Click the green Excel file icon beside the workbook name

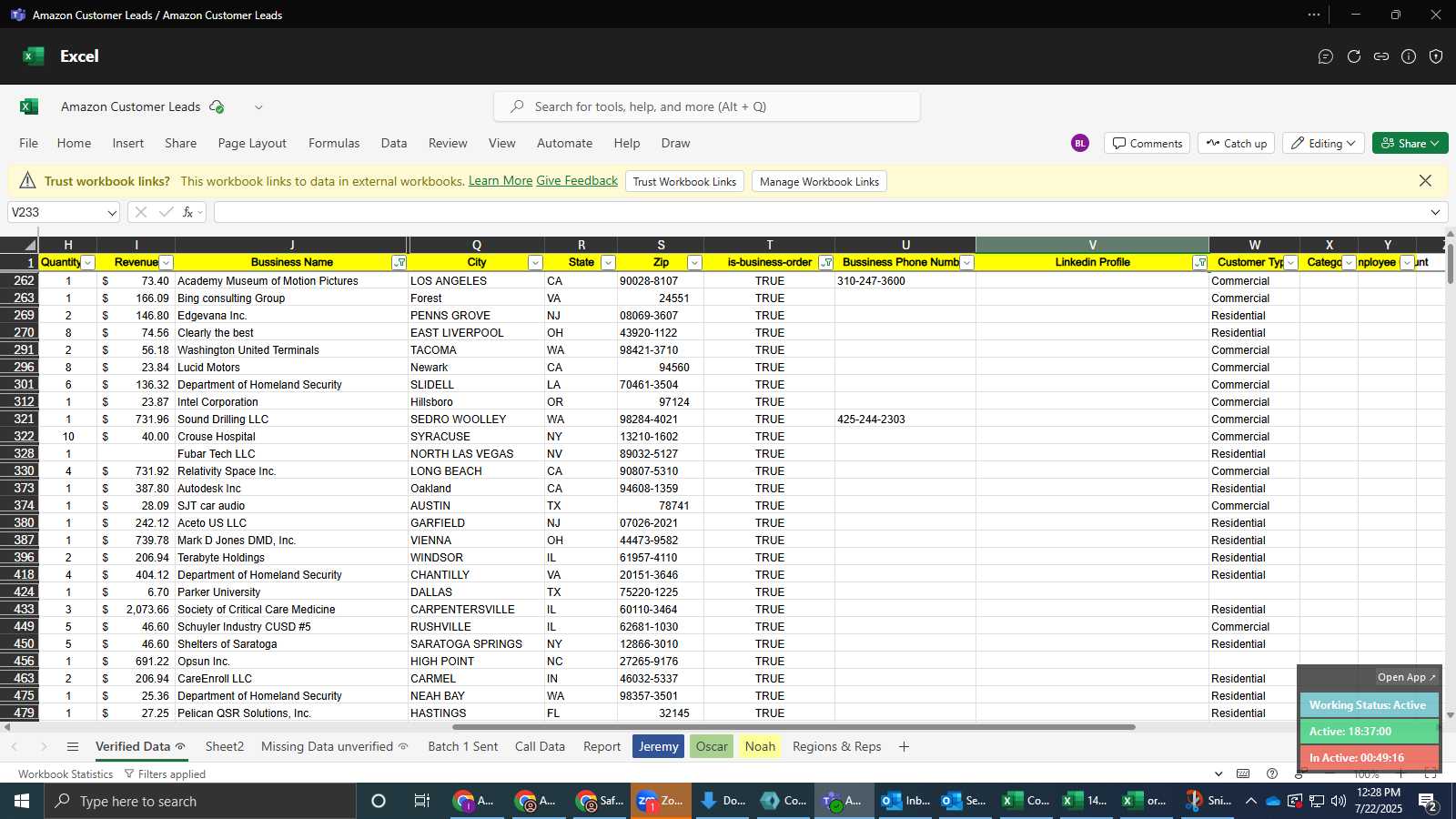[29, 106]
